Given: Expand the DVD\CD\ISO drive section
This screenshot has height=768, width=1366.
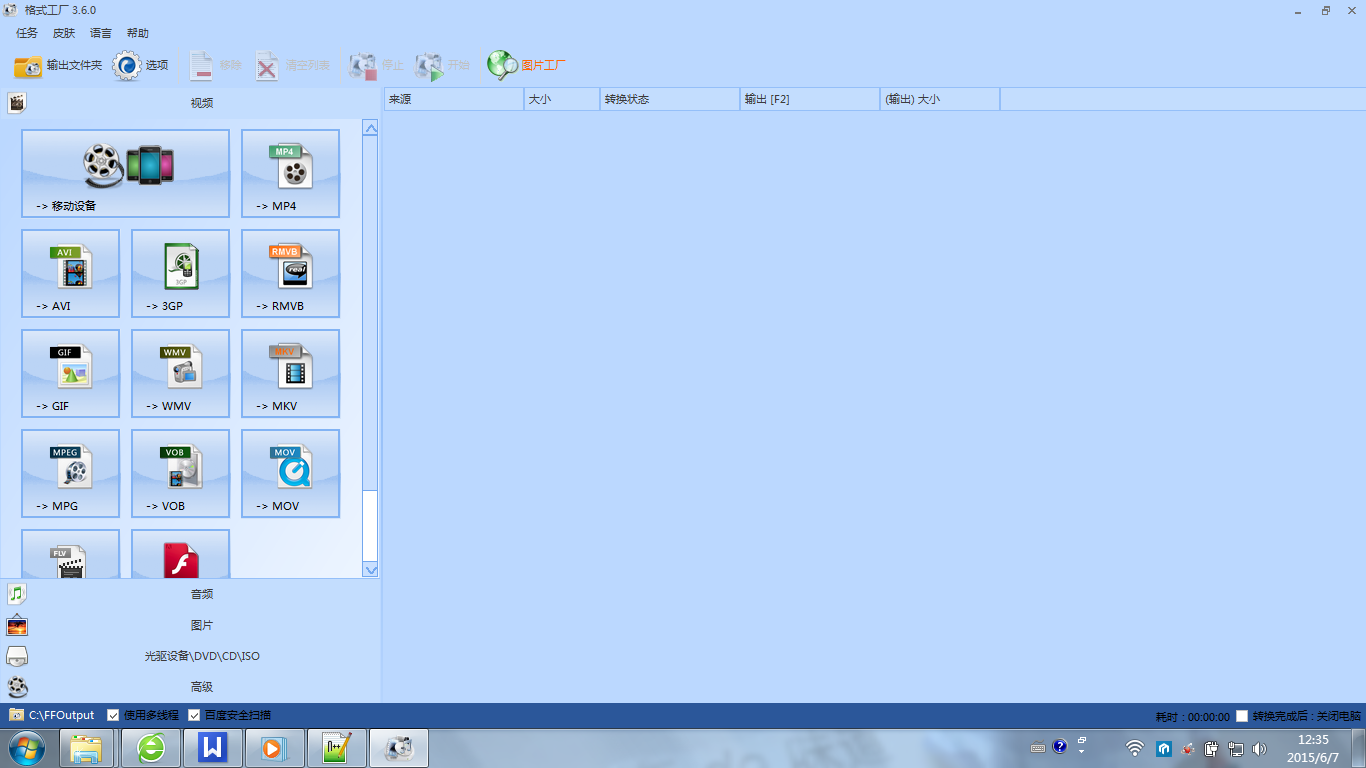Looking at the screenshot, I should 201,656.
